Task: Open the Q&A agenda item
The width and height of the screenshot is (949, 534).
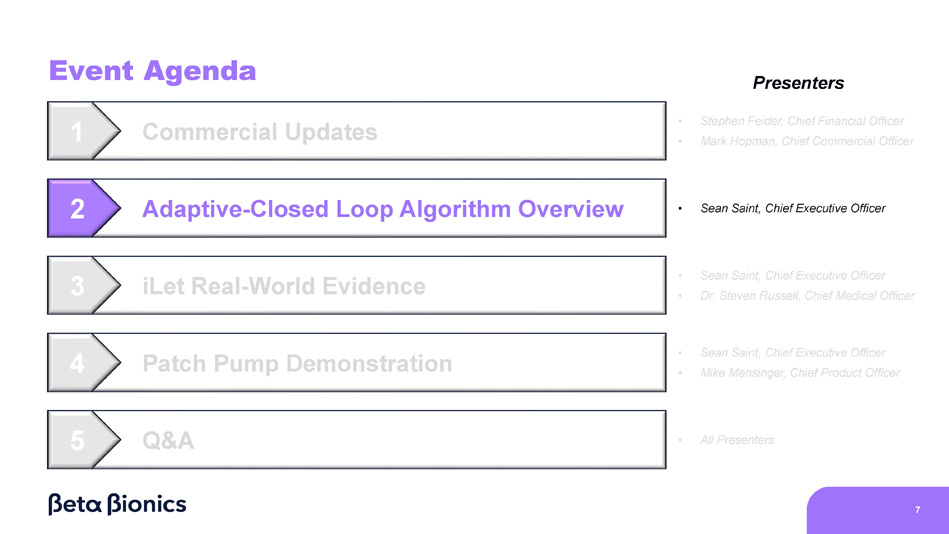Action: 168,440
